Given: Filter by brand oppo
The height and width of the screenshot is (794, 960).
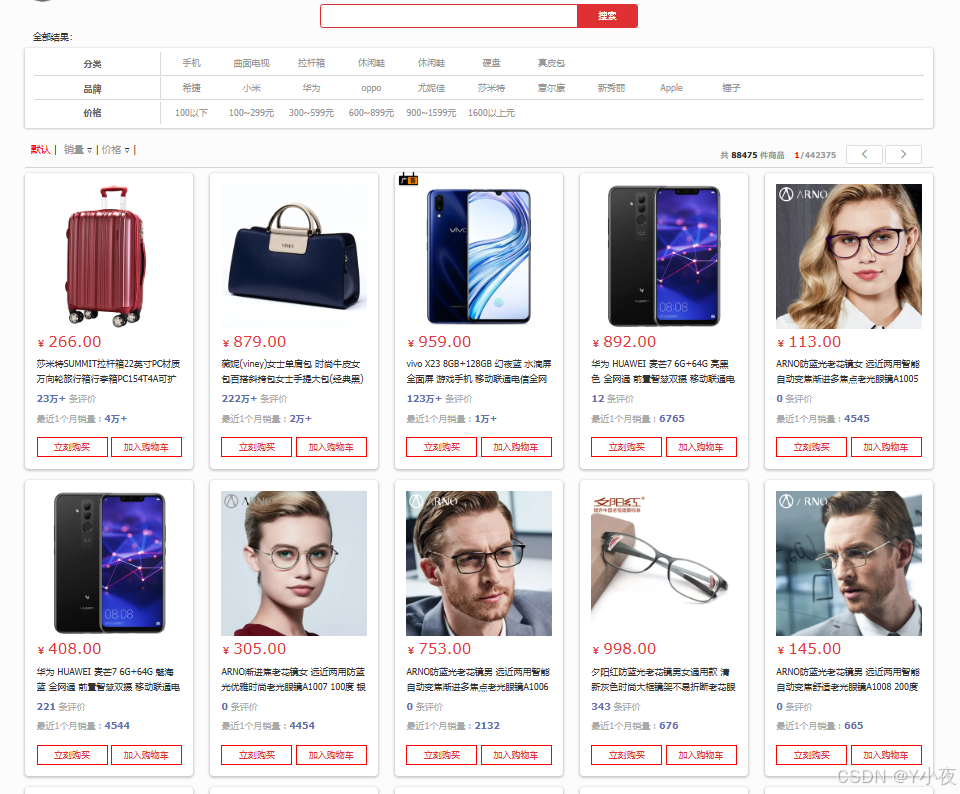Looking at the screenshot, I should coord(371,88).
